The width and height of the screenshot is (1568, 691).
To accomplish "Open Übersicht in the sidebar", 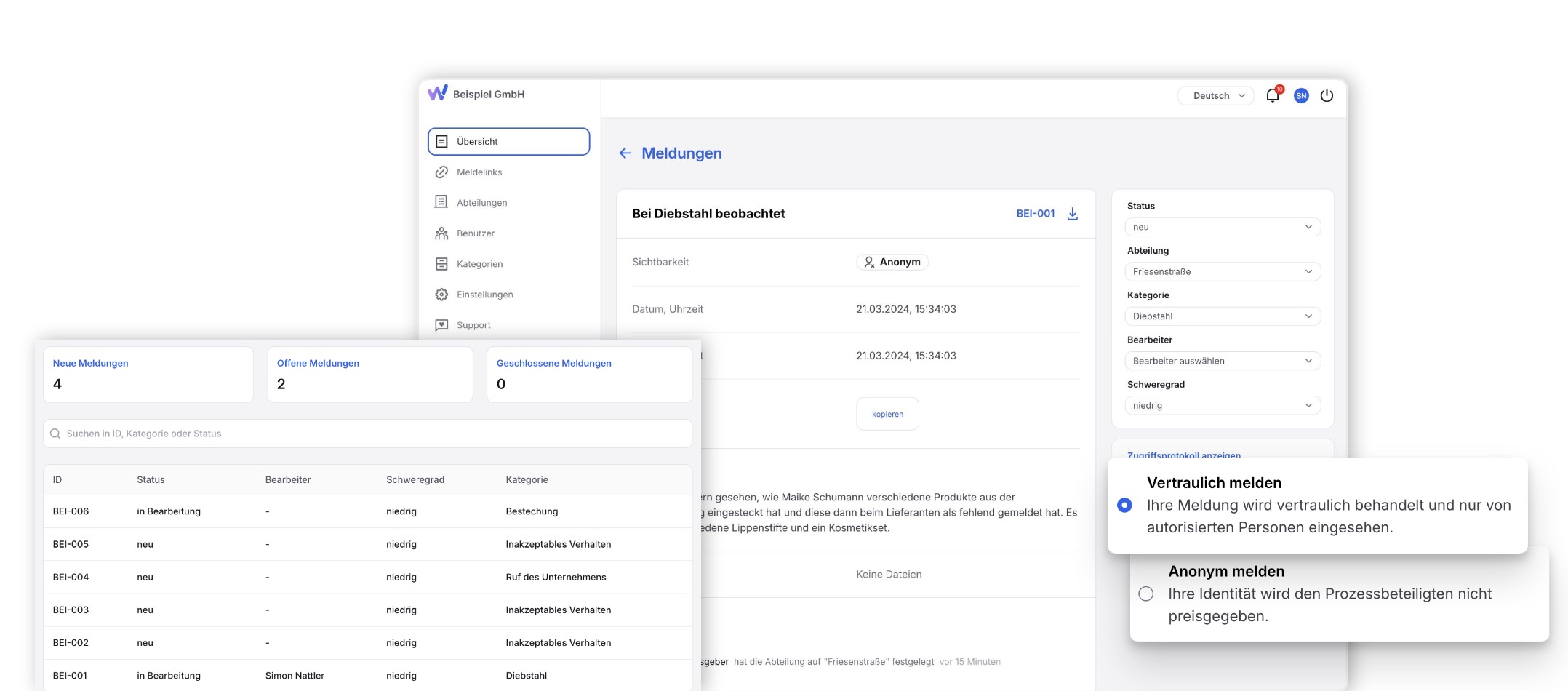I will pyautogui.click(x=508, y=142).
